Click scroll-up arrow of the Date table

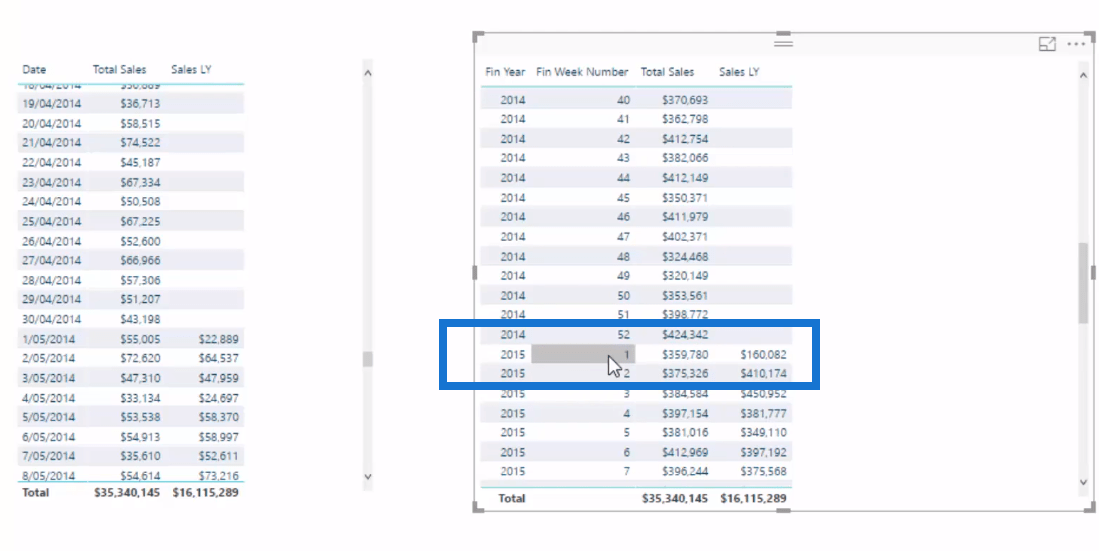point(367,73)
